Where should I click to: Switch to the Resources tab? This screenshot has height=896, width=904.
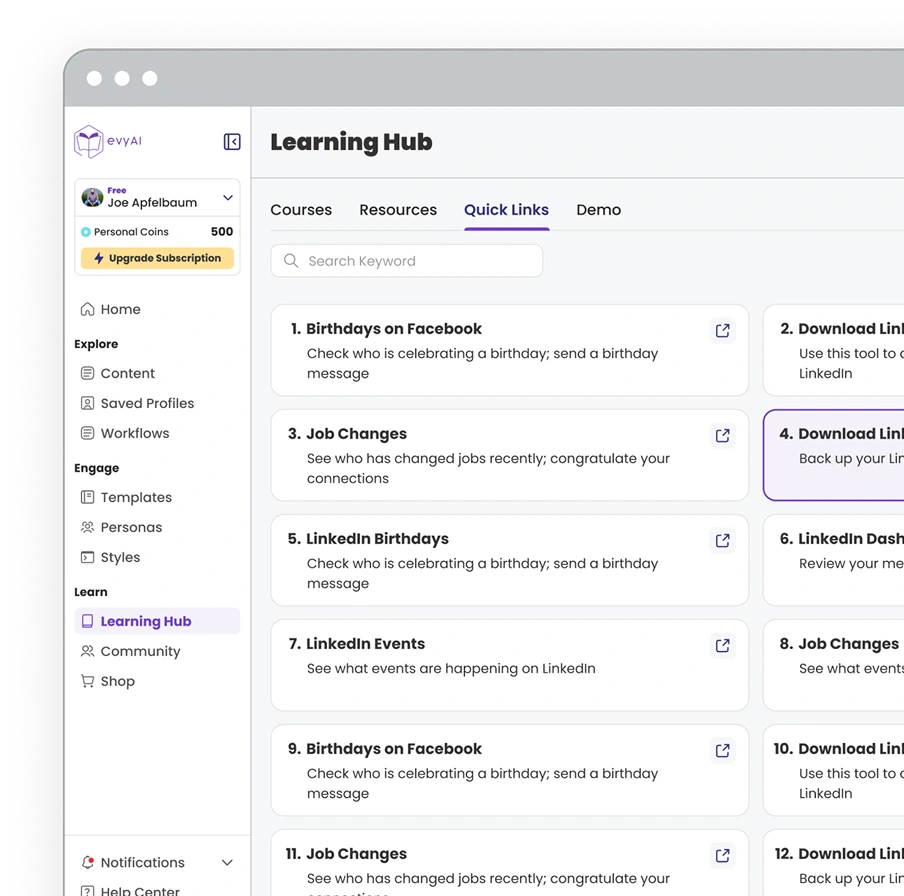(x=398, y=210)
